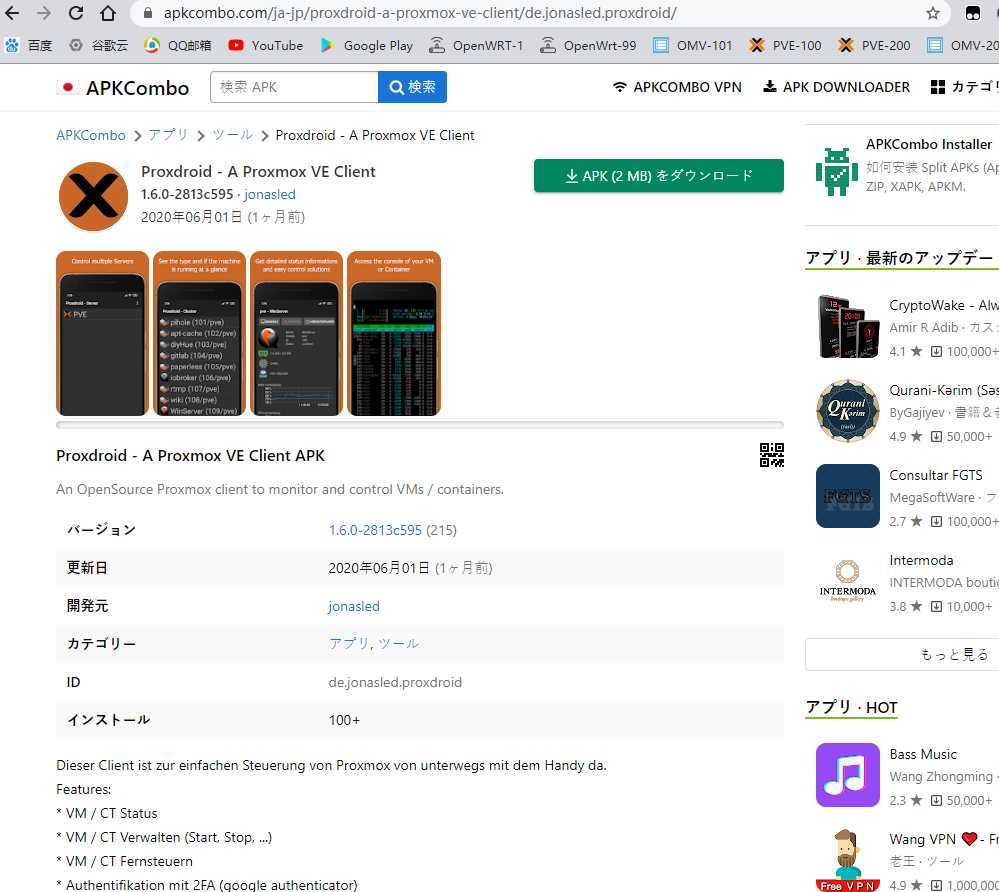Open Intermoda app icon
The height and width of the screenshot is (892, 999).
tap(847, 581)
